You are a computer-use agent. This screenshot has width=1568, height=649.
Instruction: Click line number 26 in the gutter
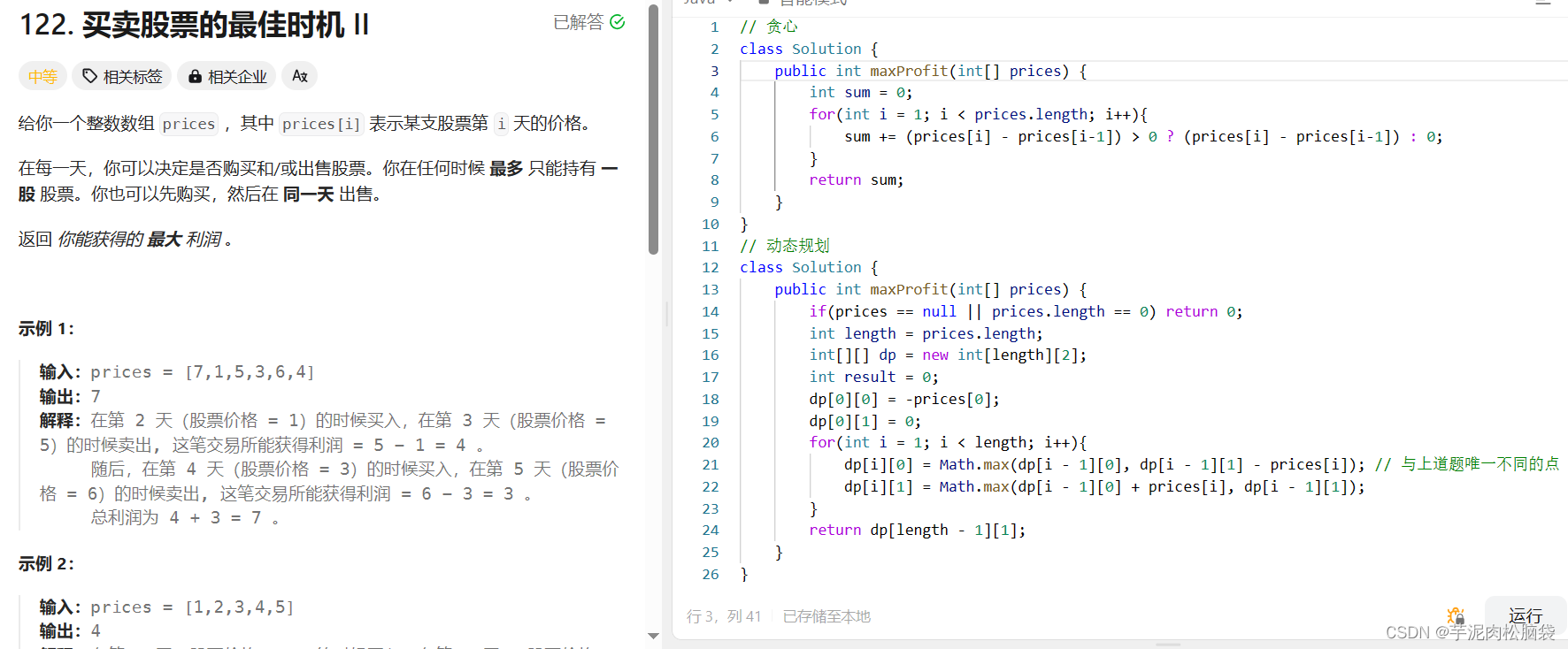click(x=711, y=575)
